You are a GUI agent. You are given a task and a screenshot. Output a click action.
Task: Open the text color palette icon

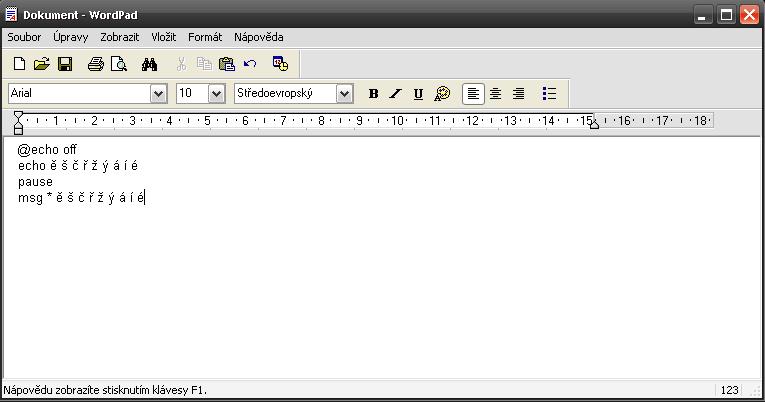coord(442,94)
